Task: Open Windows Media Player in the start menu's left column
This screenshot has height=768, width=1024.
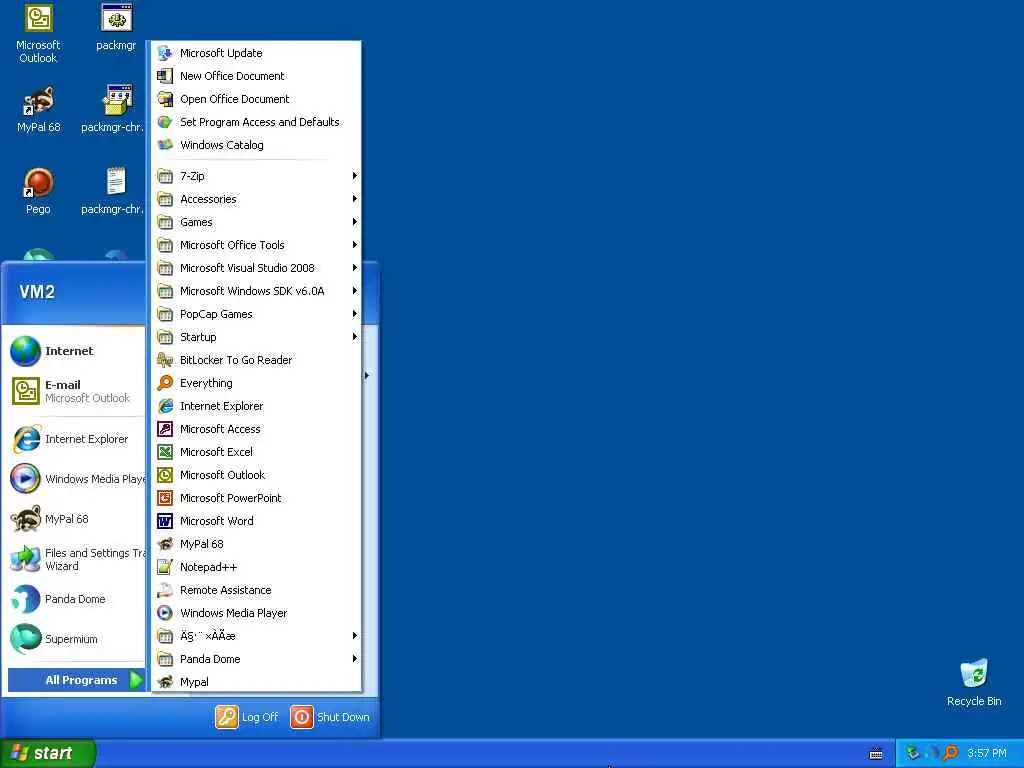Action: tap(76, 479)
